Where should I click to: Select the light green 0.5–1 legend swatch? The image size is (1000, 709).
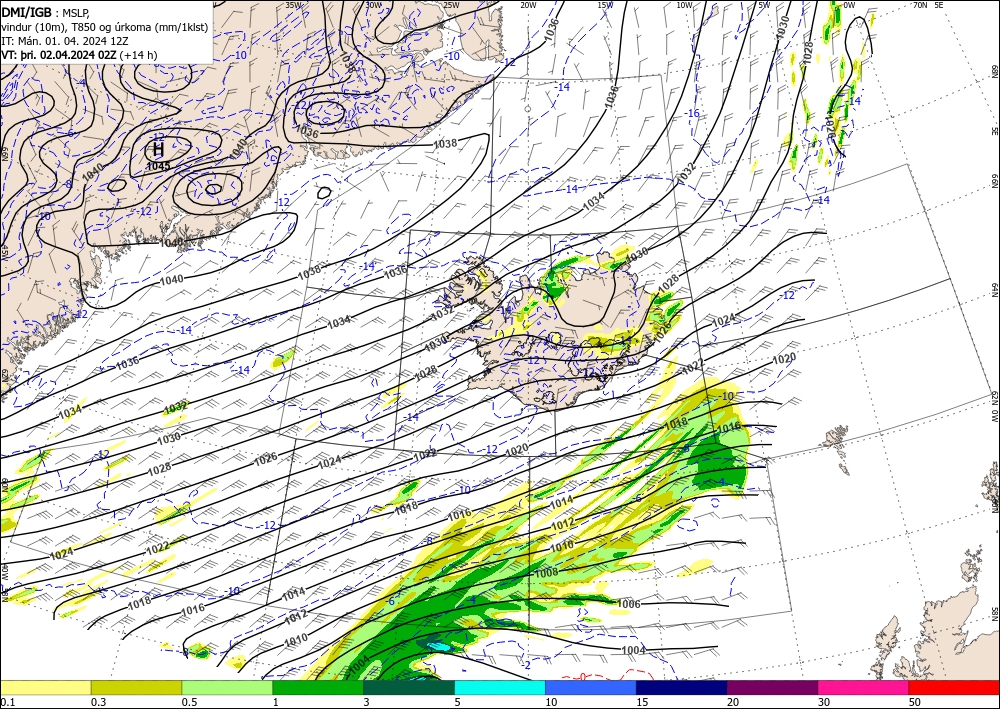(227, 687)
